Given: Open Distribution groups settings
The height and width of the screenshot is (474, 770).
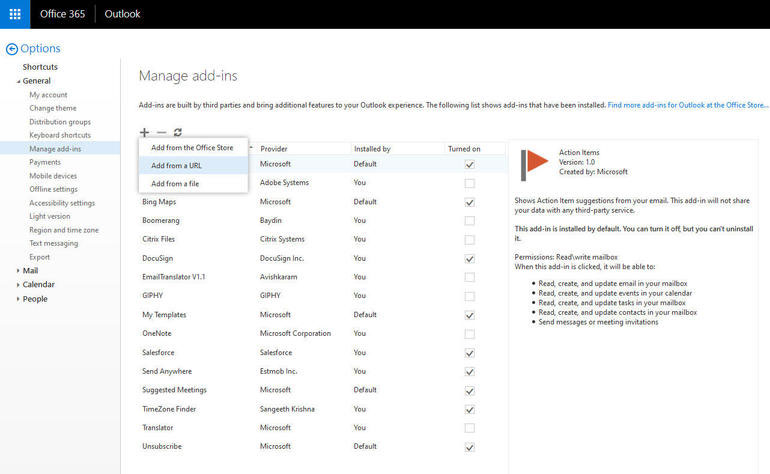Looking at the screenshot, I should [60, 122].
